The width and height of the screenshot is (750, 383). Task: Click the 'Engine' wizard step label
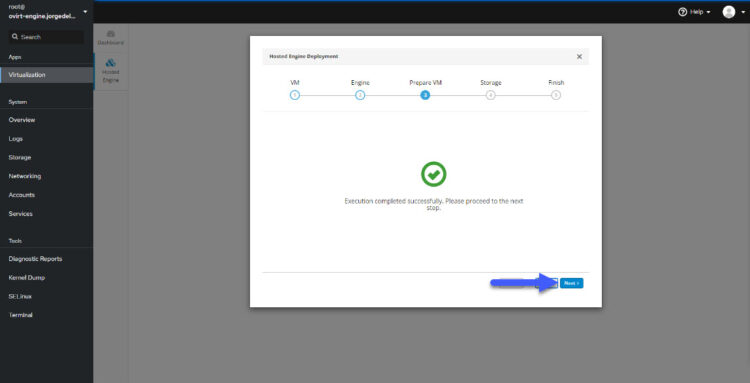(360, 83)
